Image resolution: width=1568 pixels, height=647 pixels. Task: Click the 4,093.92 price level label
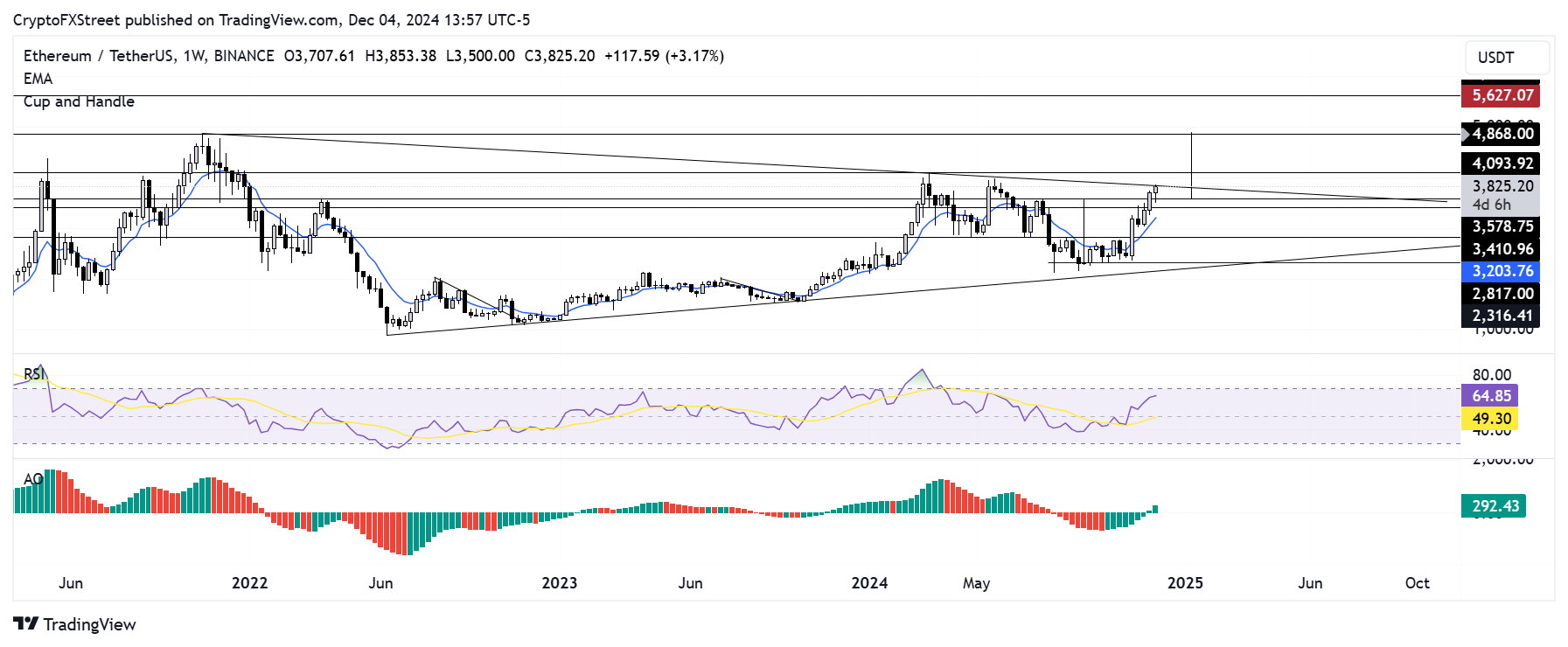(x=1501, y=163)
